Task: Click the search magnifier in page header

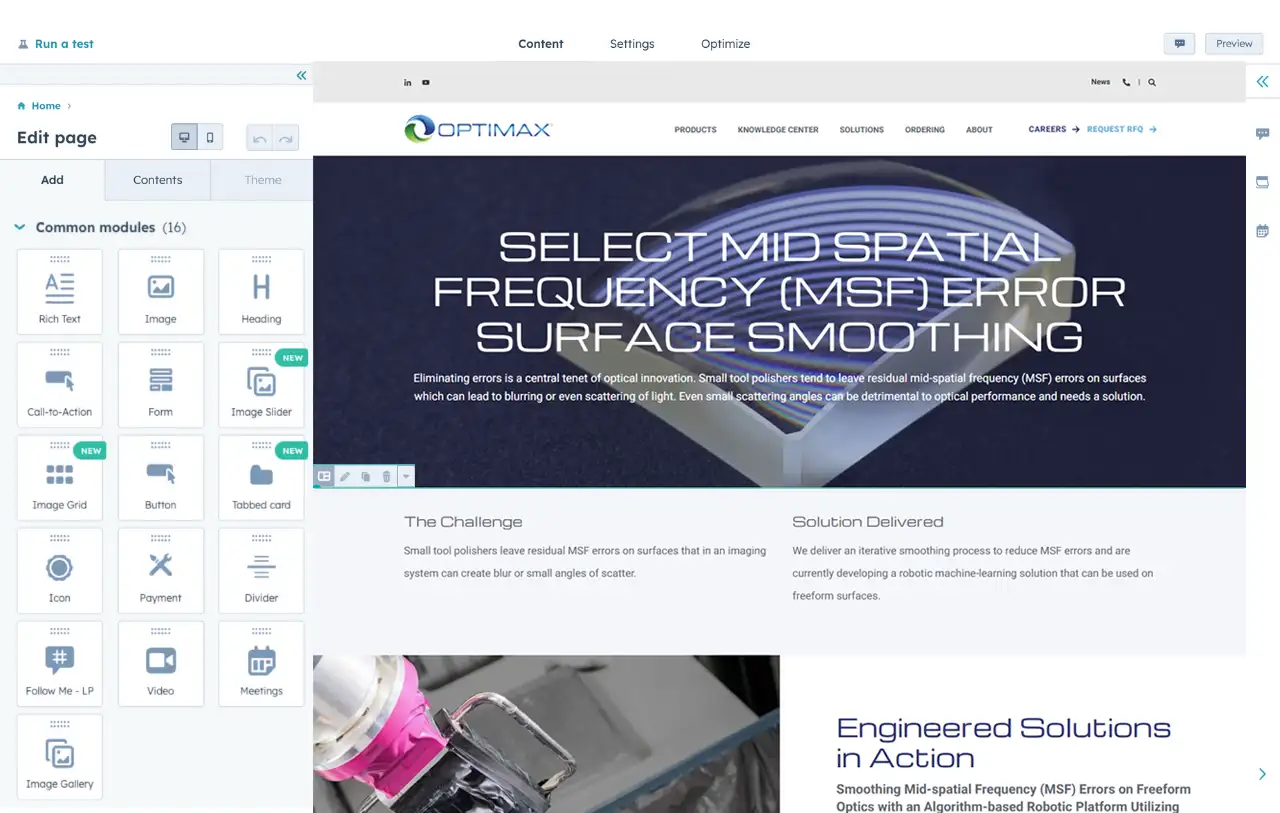Action: pyautogui.click(x=1152, y=83)
